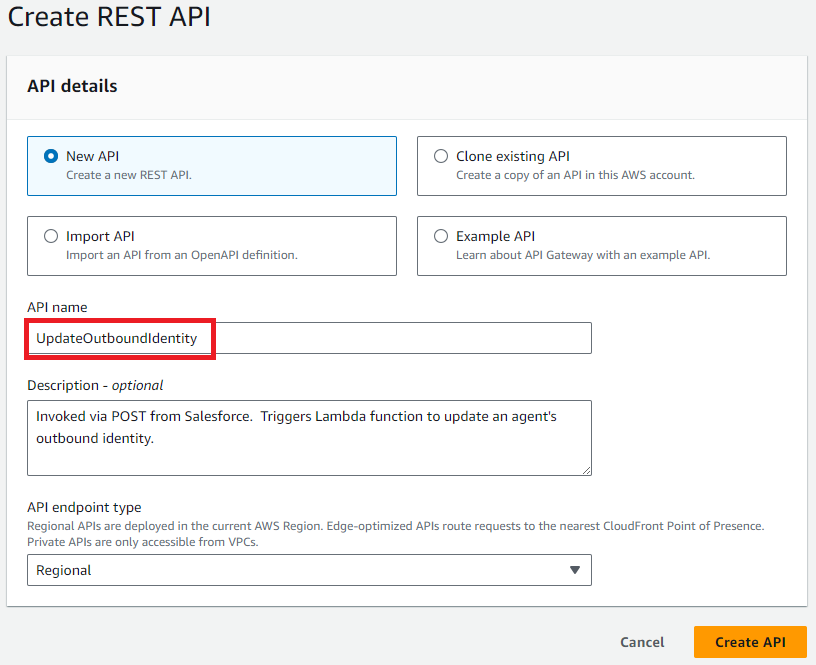Click into the Description text area
Image resolution: width=816 pixels, height=665 pixels.
pos(309,438)
